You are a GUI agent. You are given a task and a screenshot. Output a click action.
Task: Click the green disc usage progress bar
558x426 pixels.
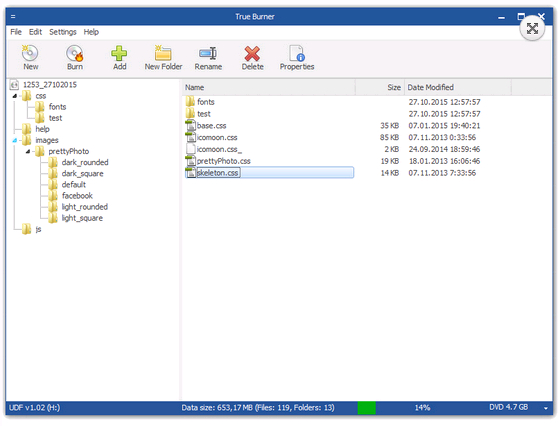point(367,408)
